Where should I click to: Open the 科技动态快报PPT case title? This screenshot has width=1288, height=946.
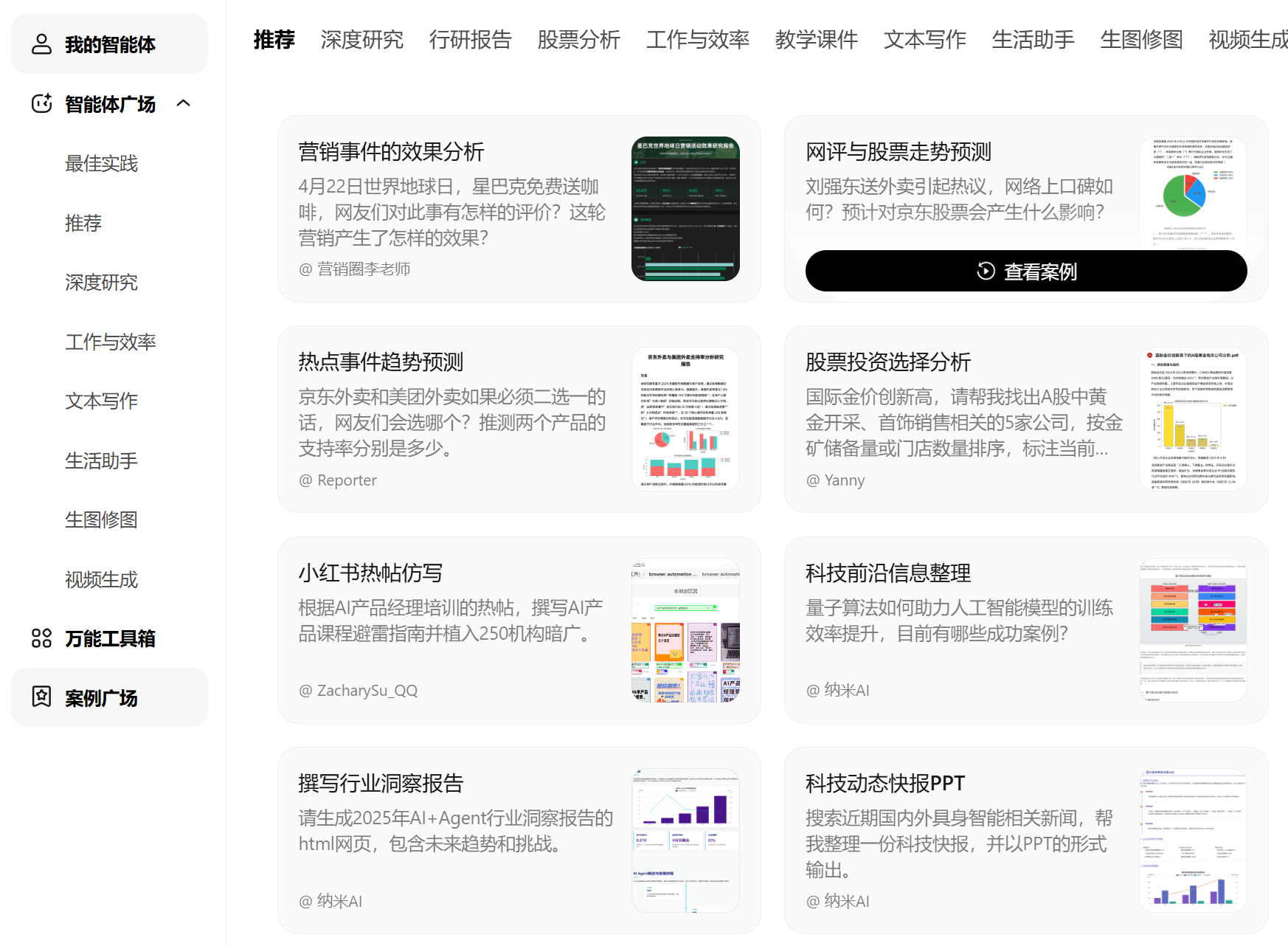coord(885,783)
